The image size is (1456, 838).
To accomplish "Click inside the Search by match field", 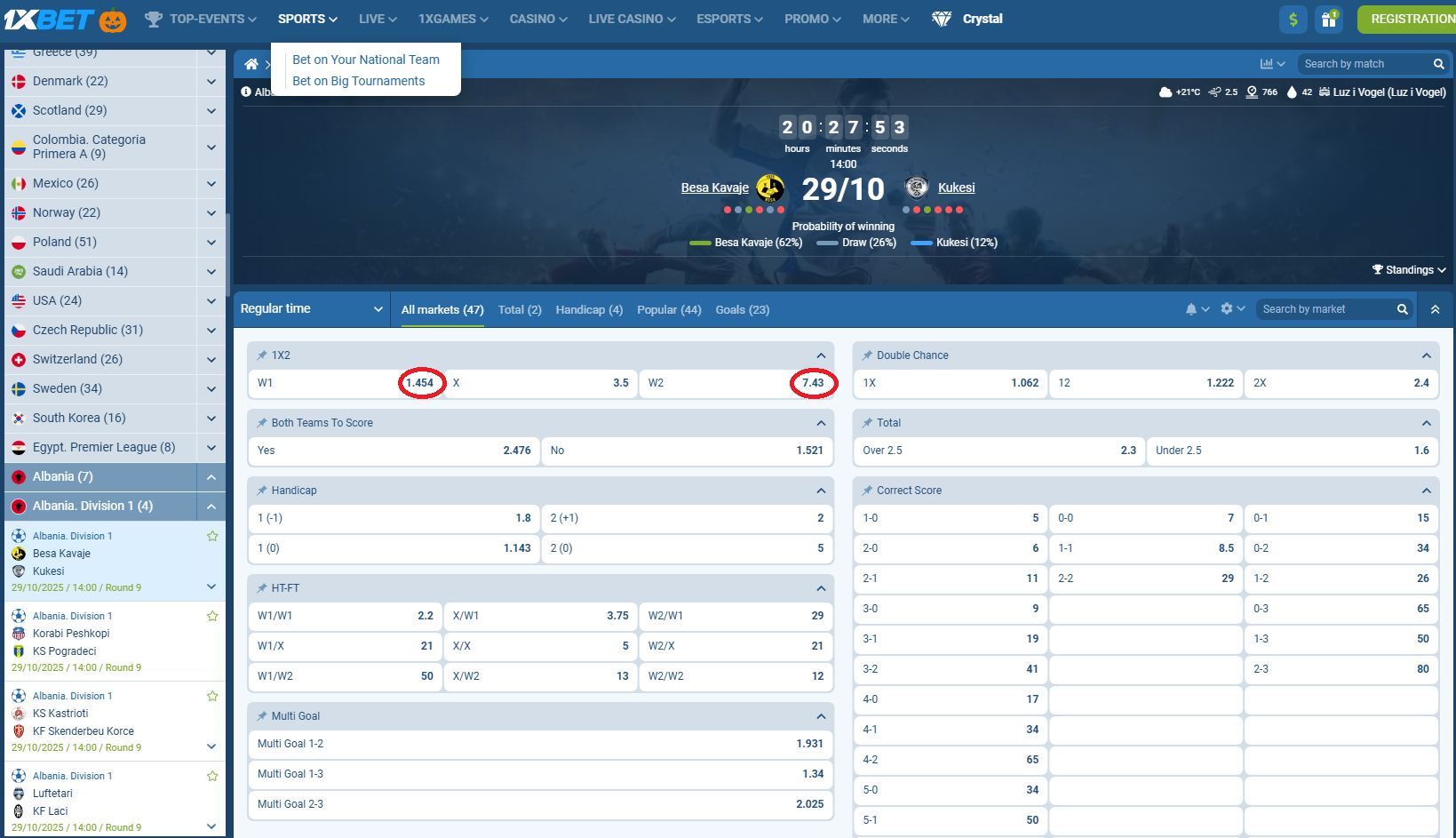I will [1359, 63].
